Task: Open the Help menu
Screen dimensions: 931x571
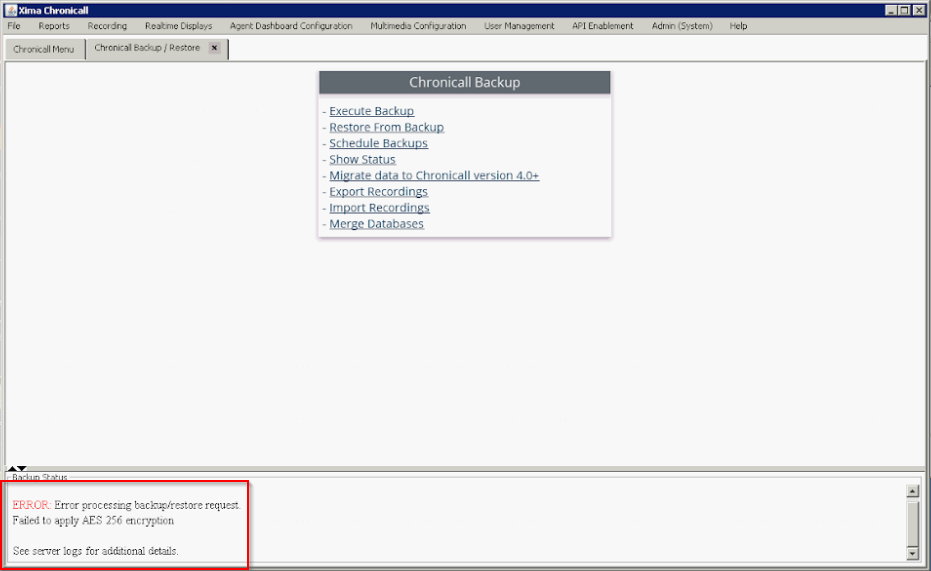Action: click(x=738, y=26)
